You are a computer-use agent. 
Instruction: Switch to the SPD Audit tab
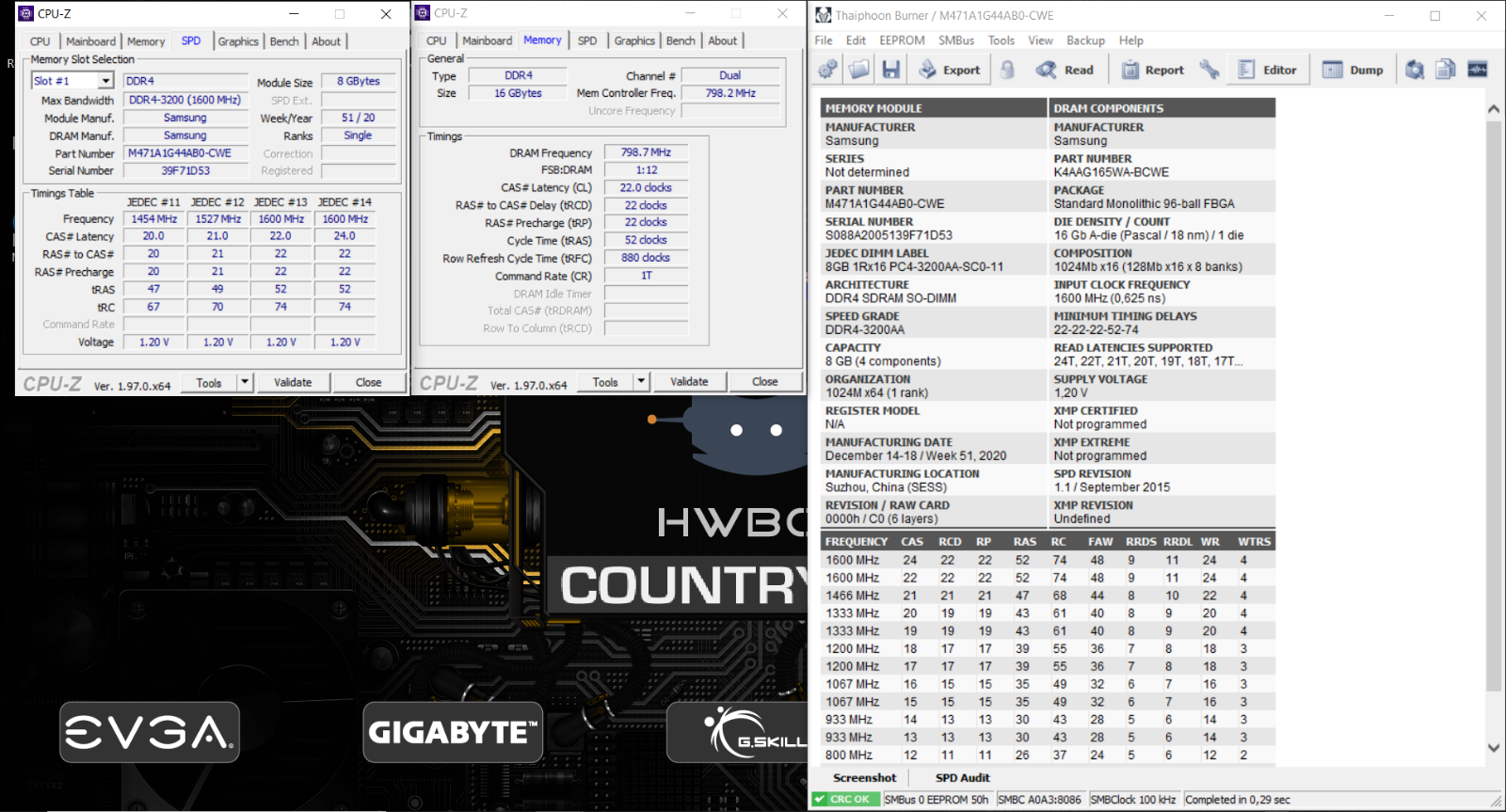962,778
